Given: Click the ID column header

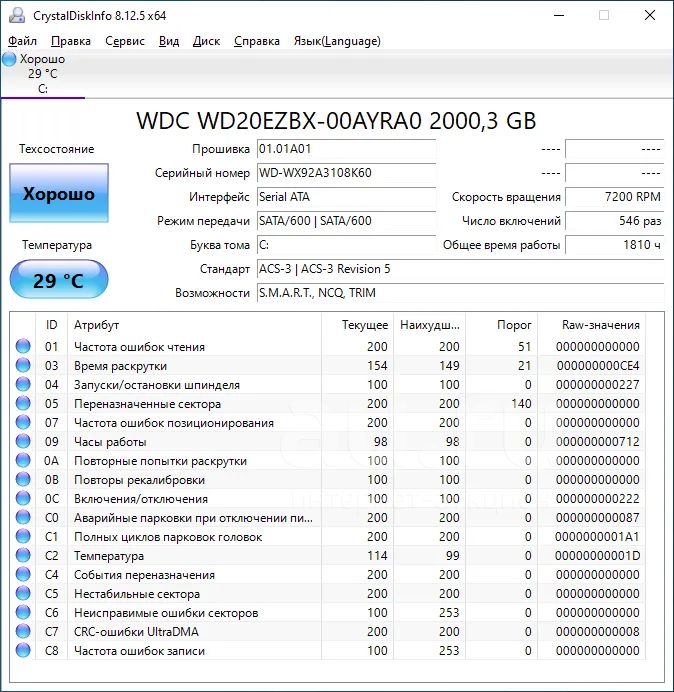Looking at the screenshot, I should pos(51,325).
